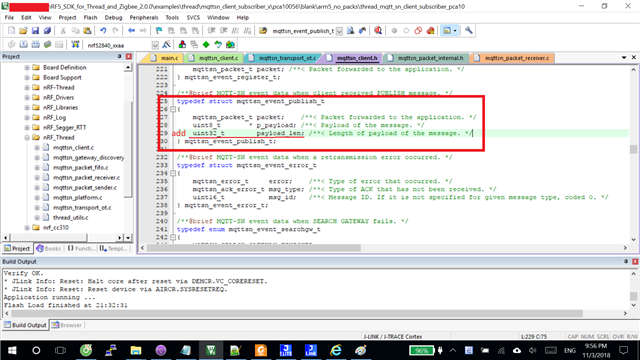
Task: Switch to the mqttsn_packet_internal.h tab
Action: point(427,58)
